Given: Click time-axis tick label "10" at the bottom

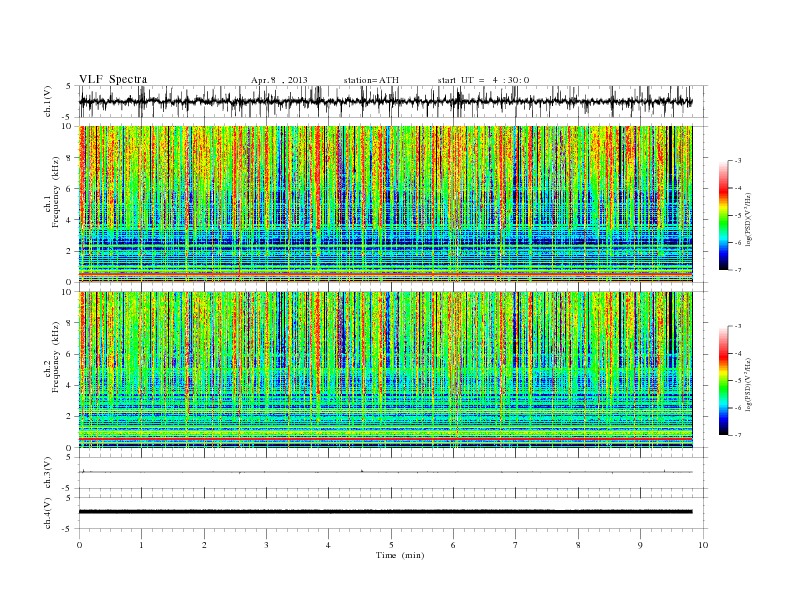Looking at the screenshot, I should [x=703, y=545].
